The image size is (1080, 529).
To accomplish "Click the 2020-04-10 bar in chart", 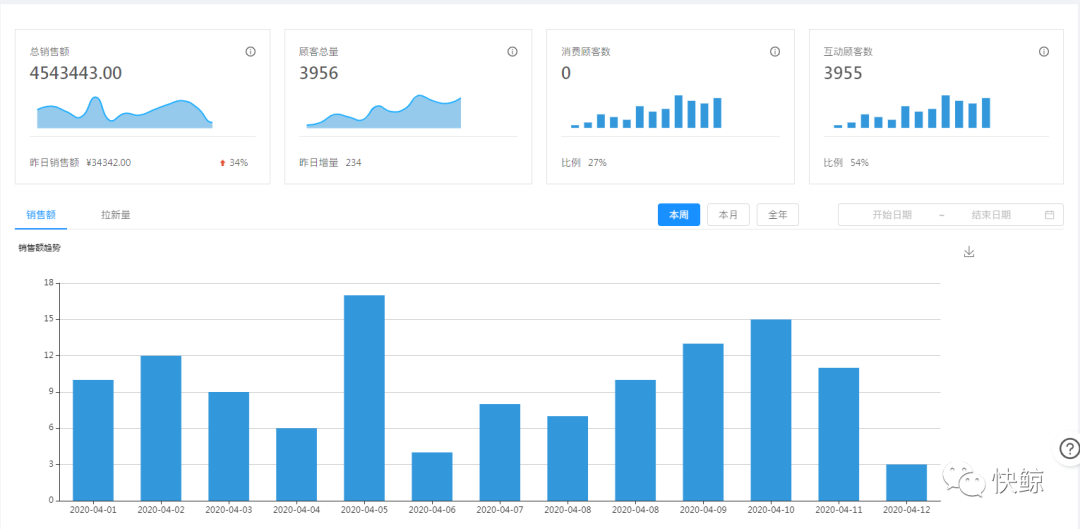I will click(x=770, y=410).
